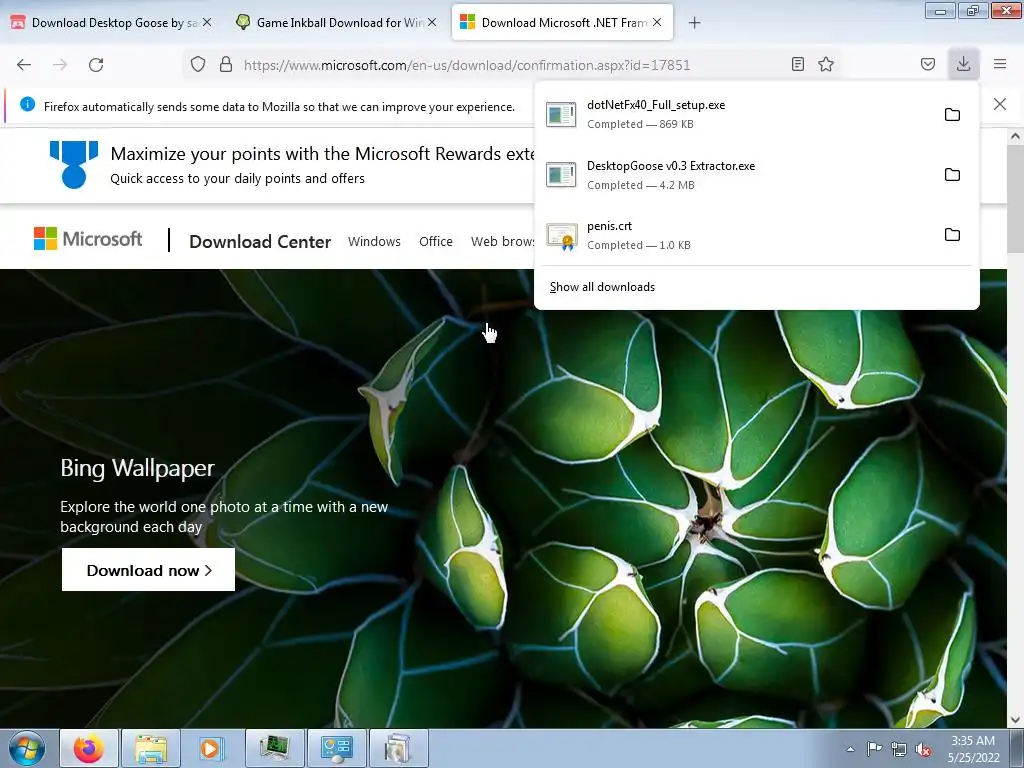The width and height of the screenshot is (1024, 768).
Task: Reload the page with the refresh icon
Action: click(x=96, y=65)
